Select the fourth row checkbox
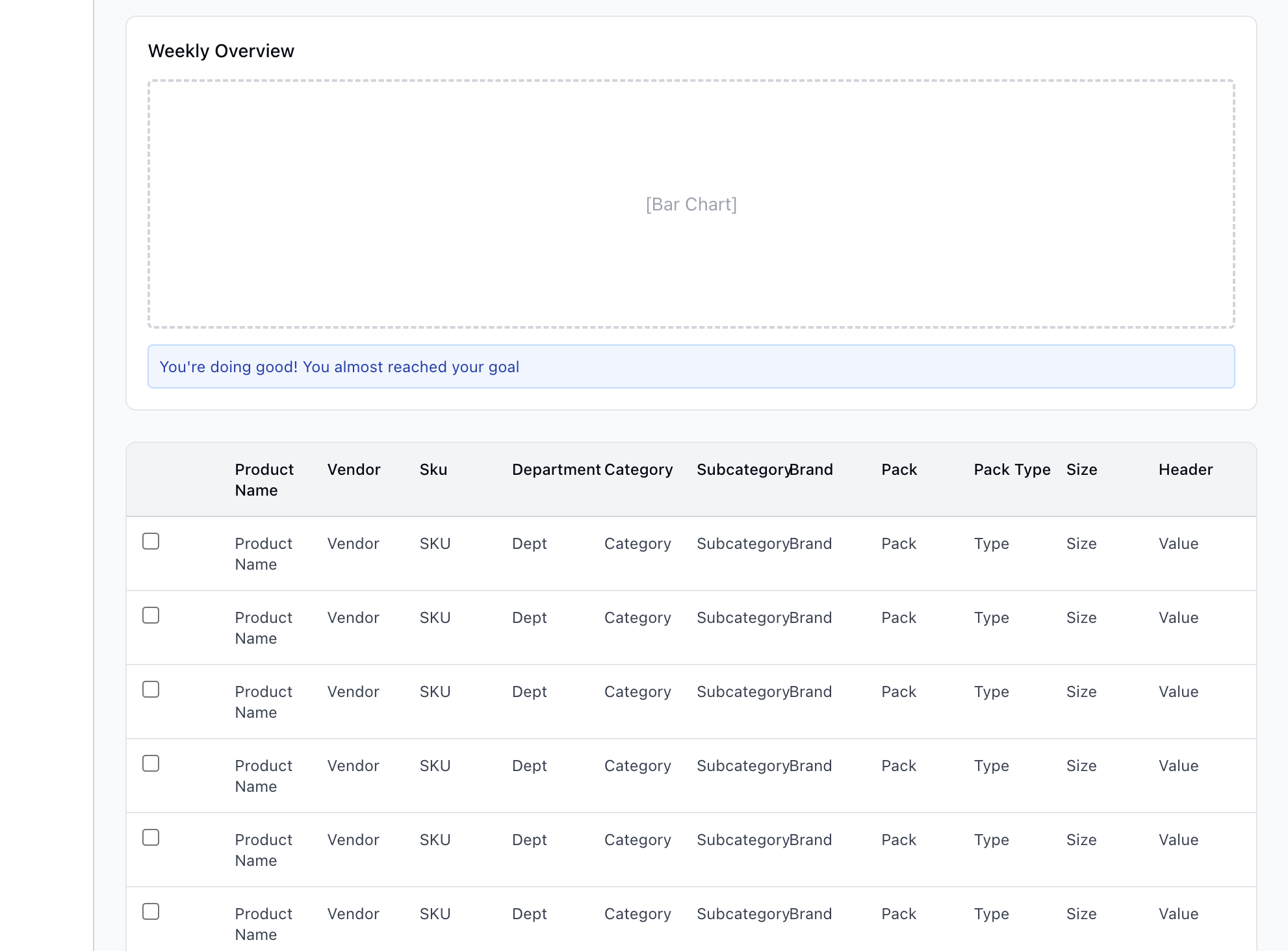The height and width of the screenshot is (951, 1288). pyautogui.click(x=151, y=763)
